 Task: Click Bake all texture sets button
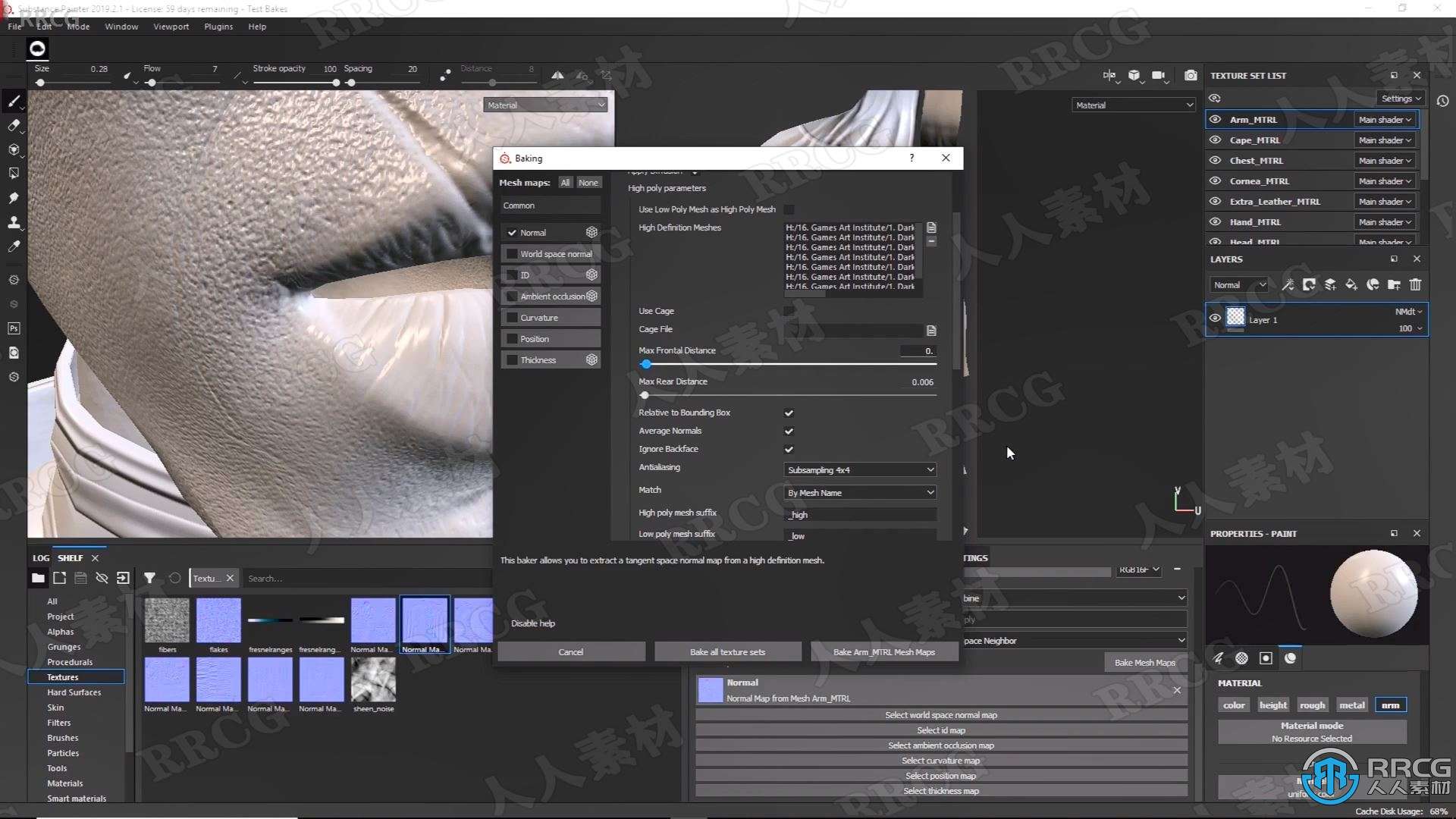coord(728,651)
